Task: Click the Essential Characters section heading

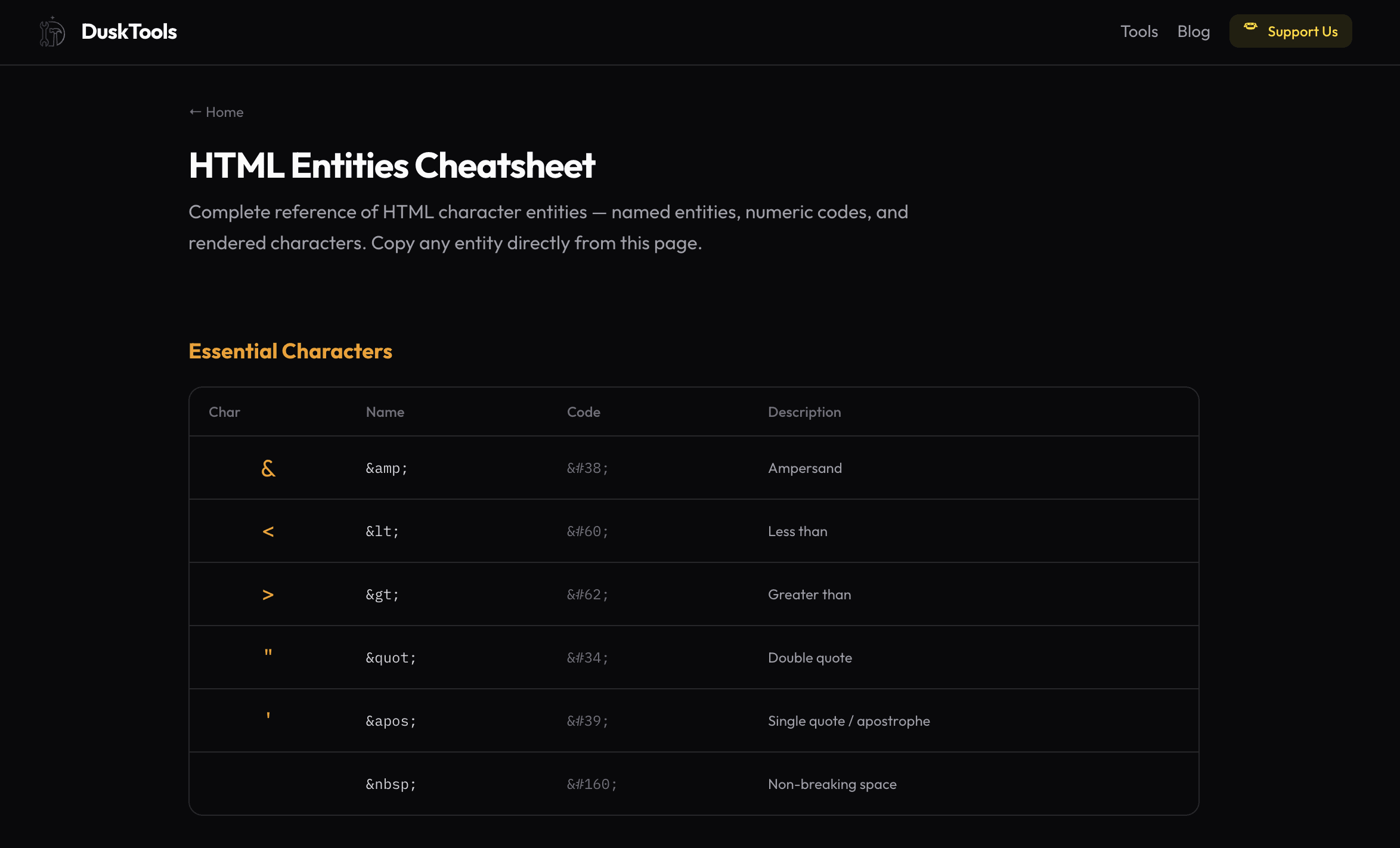Action: pyautogui.click(x=290, y=351)
